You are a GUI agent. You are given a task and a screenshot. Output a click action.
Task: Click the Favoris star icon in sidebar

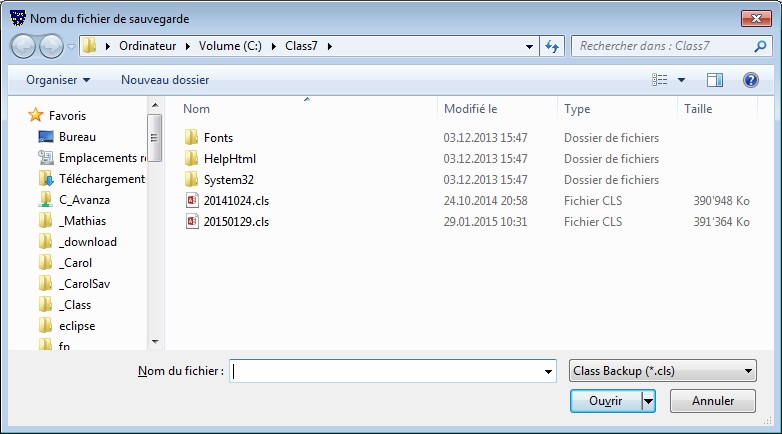(35, 115)
